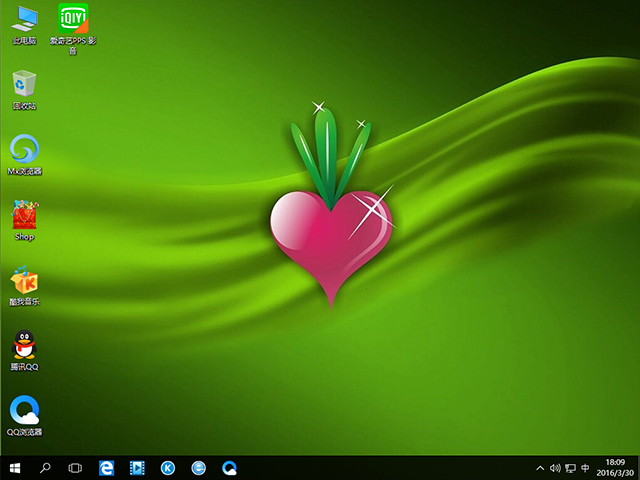The height and width of the screenshot is (480, 640).
Task: Click the Windows Start button
Action: (x=15, y=467)
